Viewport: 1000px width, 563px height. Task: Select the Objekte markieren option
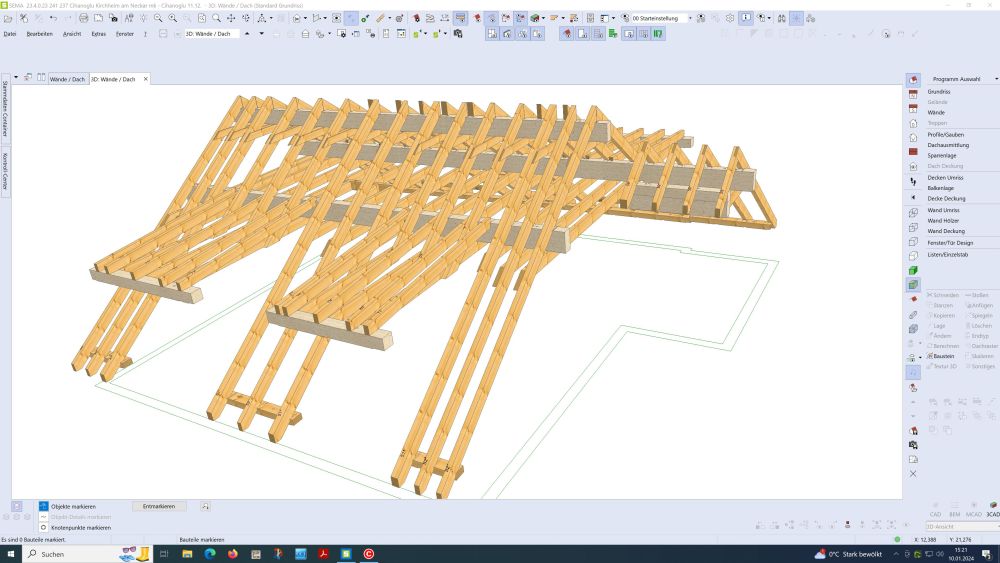coord(73,507)
